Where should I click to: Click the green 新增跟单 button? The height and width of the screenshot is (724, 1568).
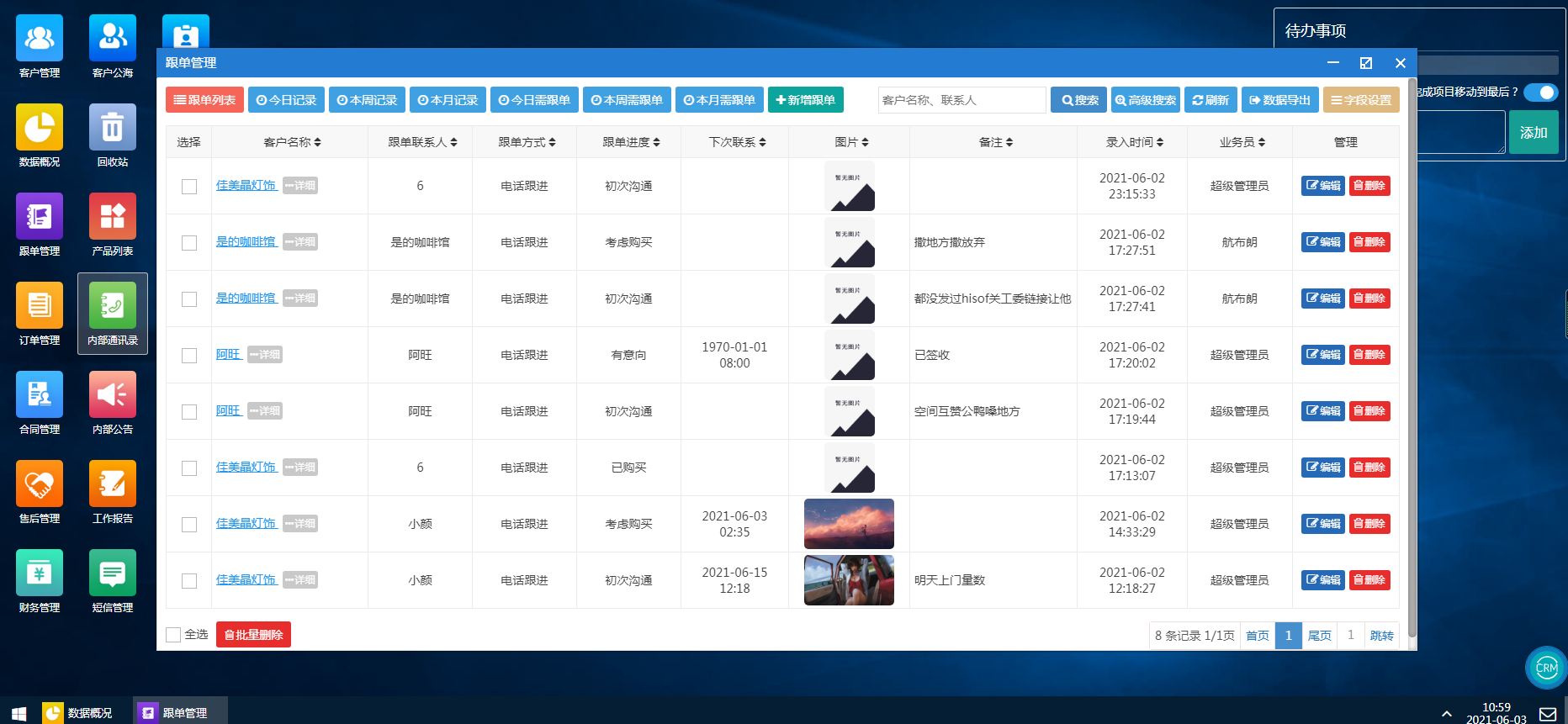point(805,100)
